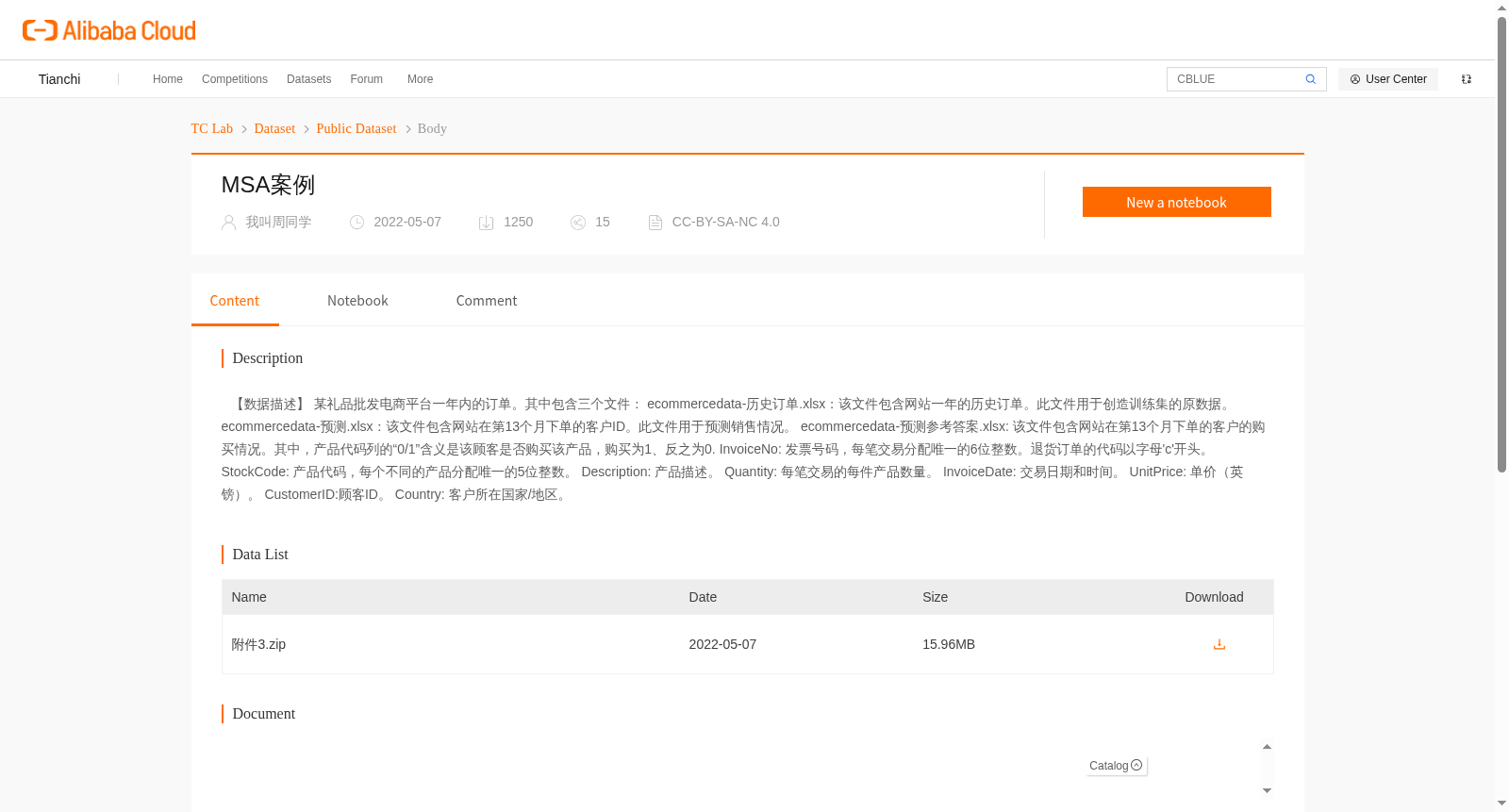
Task: Click the Description section heading
Action: pos(268,358)
